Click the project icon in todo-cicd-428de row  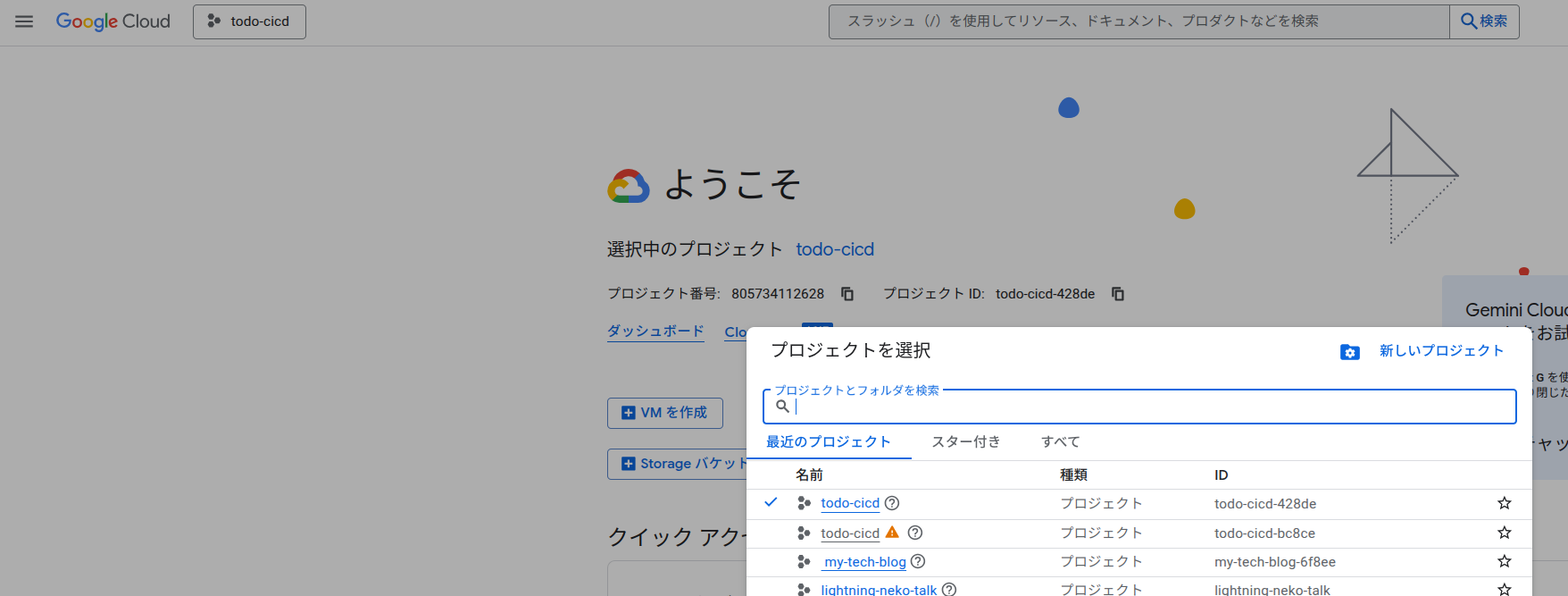[804, 504]
